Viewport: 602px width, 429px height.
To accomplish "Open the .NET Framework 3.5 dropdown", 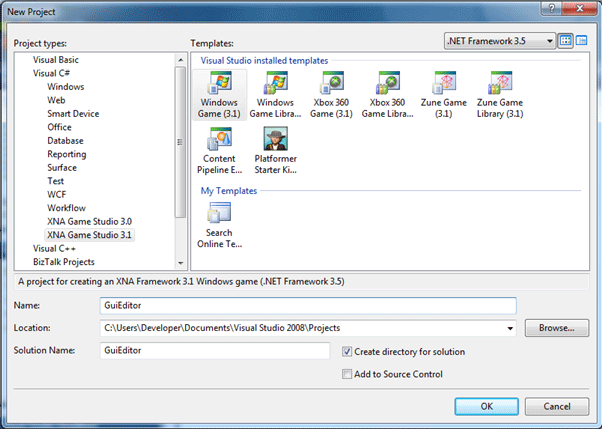I will [500, 41].
